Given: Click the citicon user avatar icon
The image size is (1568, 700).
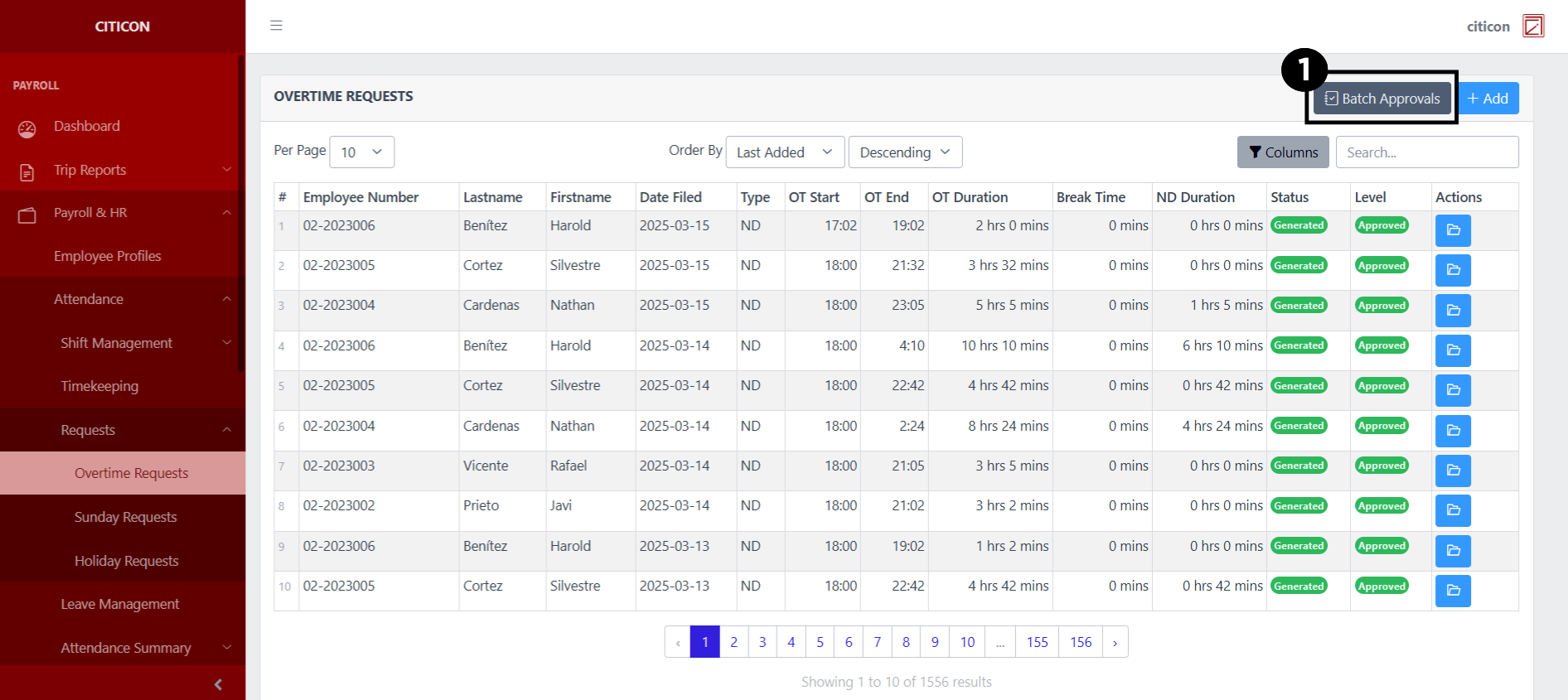Looking at the screenshot, I should (1532, 27).
